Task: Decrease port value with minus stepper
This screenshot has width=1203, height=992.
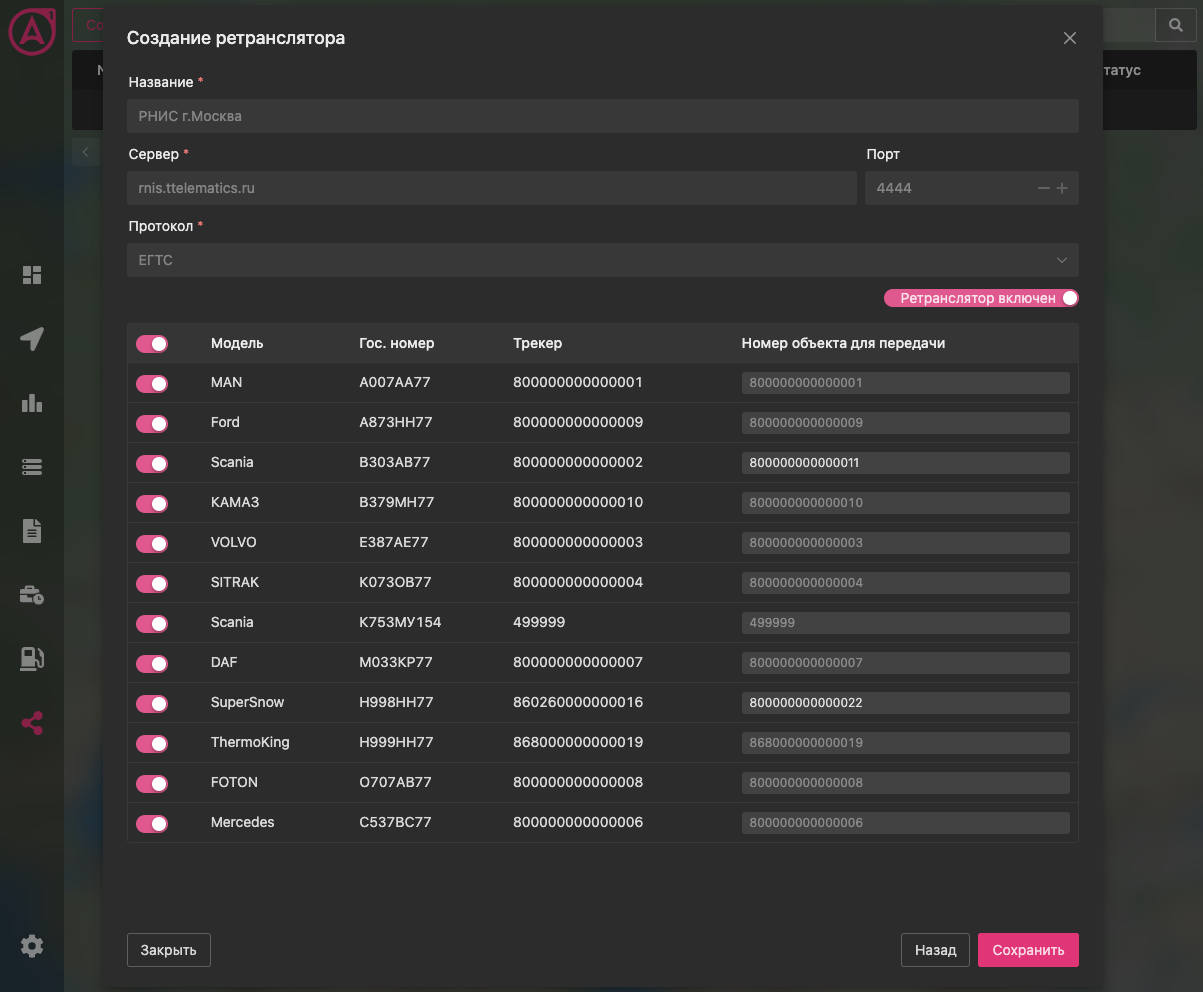Action: tap(1044, 188)
